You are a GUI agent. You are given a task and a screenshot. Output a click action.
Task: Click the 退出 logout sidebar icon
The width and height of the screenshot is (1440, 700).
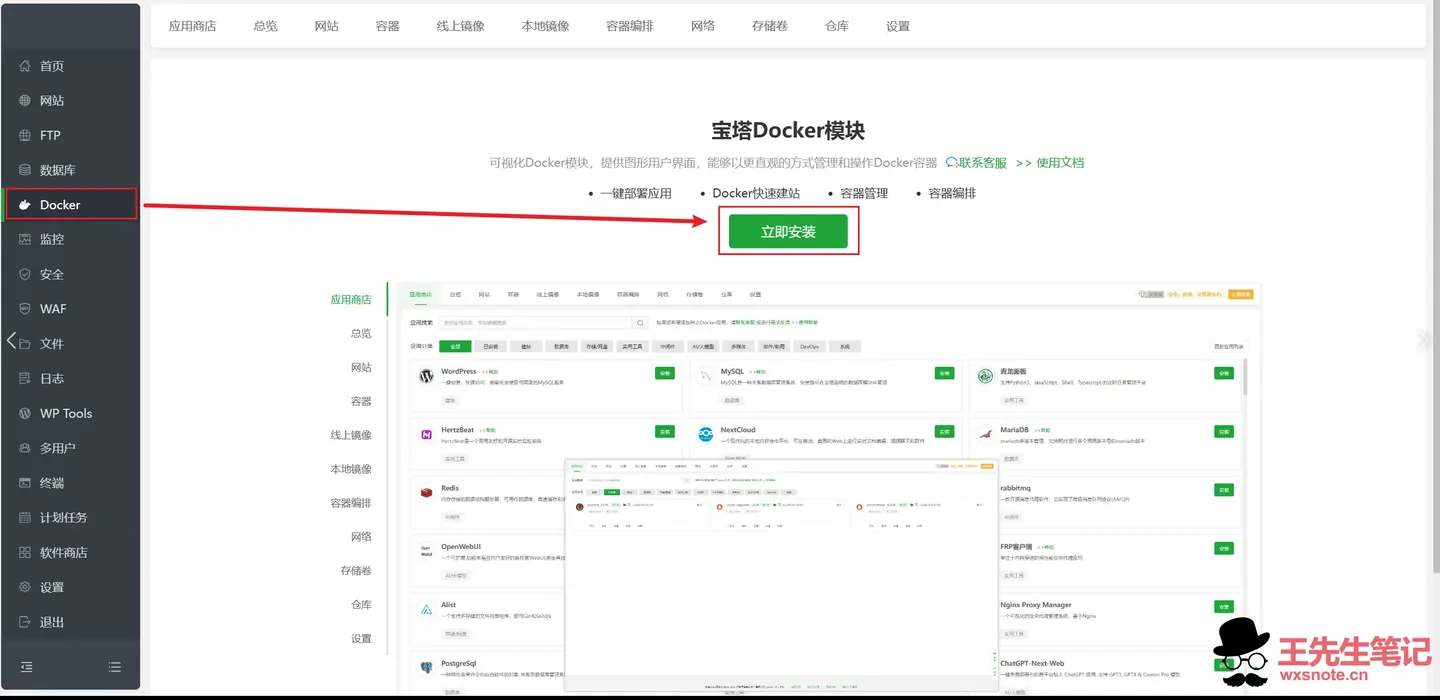25,622
